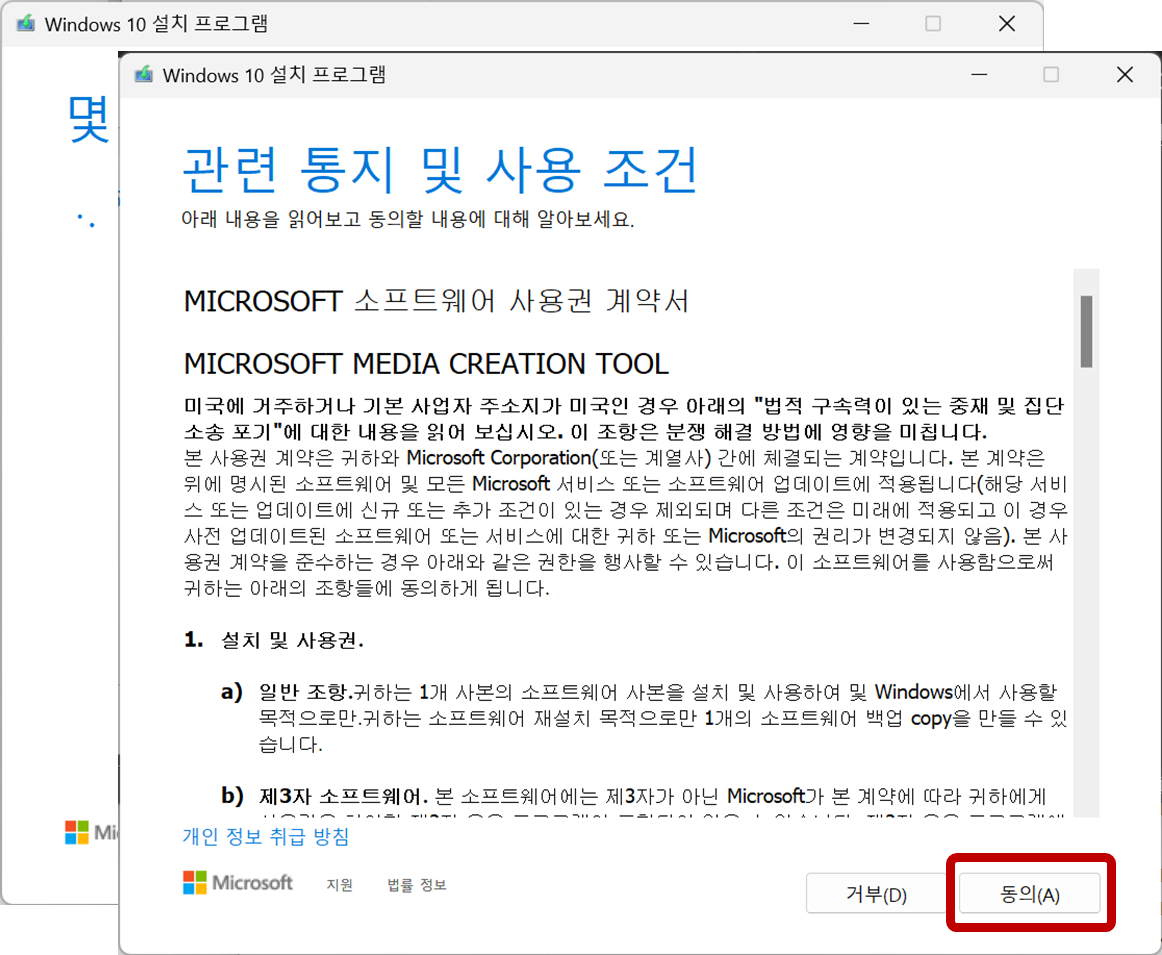This screenshot has height=955, width=1162.
Task: Open the 법률 정보 legal link
Action: point(416,885)
